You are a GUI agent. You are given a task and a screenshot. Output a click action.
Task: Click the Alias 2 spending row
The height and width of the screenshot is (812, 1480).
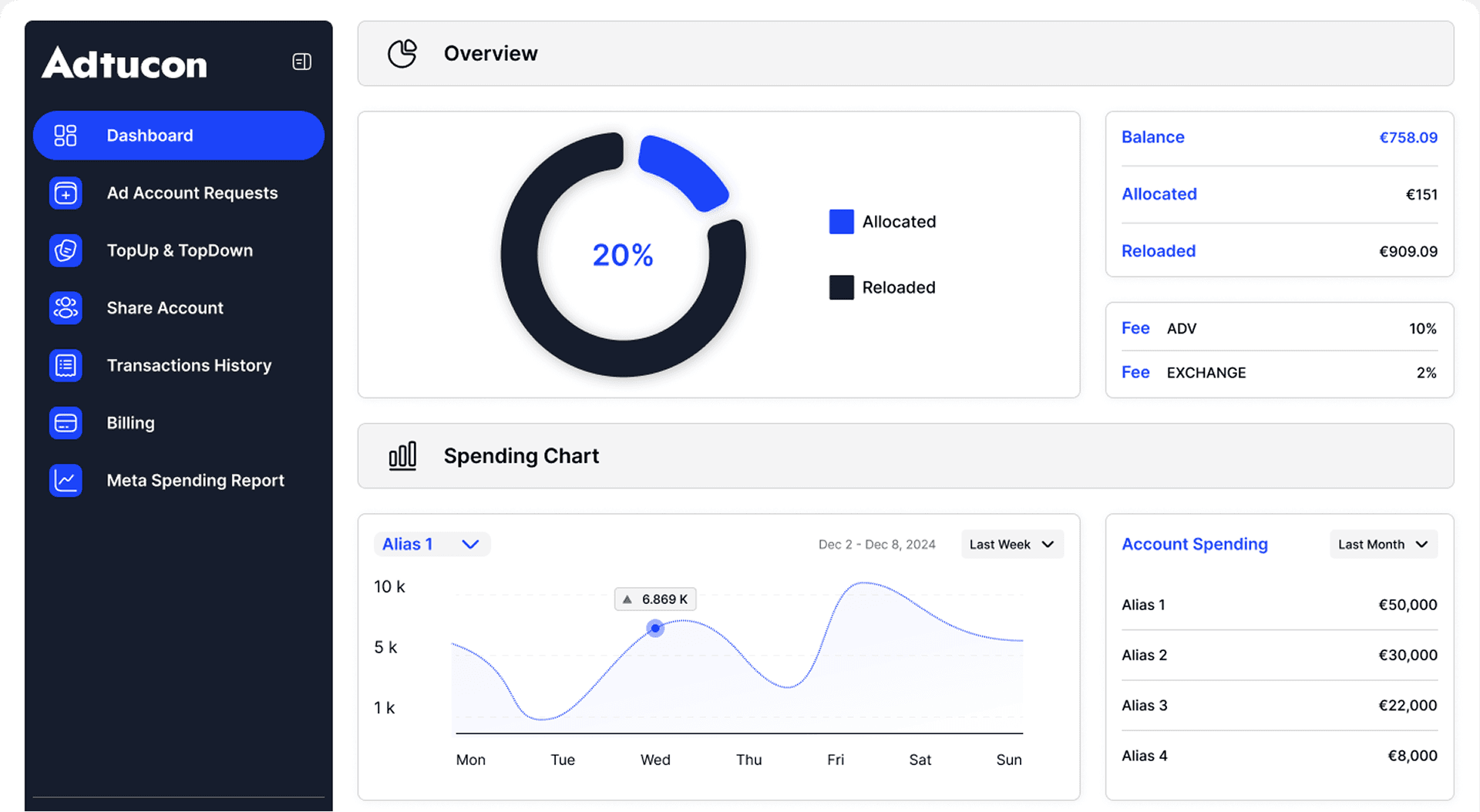tap(1279, 655)
